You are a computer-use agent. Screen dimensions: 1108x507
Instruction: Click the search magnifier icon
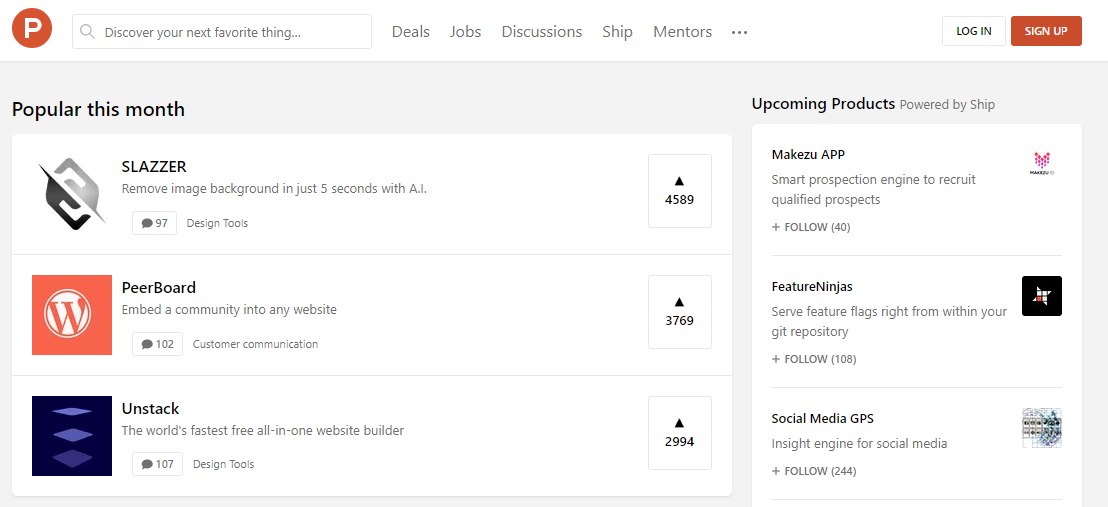pyautogui.click(x=88, y=32)
